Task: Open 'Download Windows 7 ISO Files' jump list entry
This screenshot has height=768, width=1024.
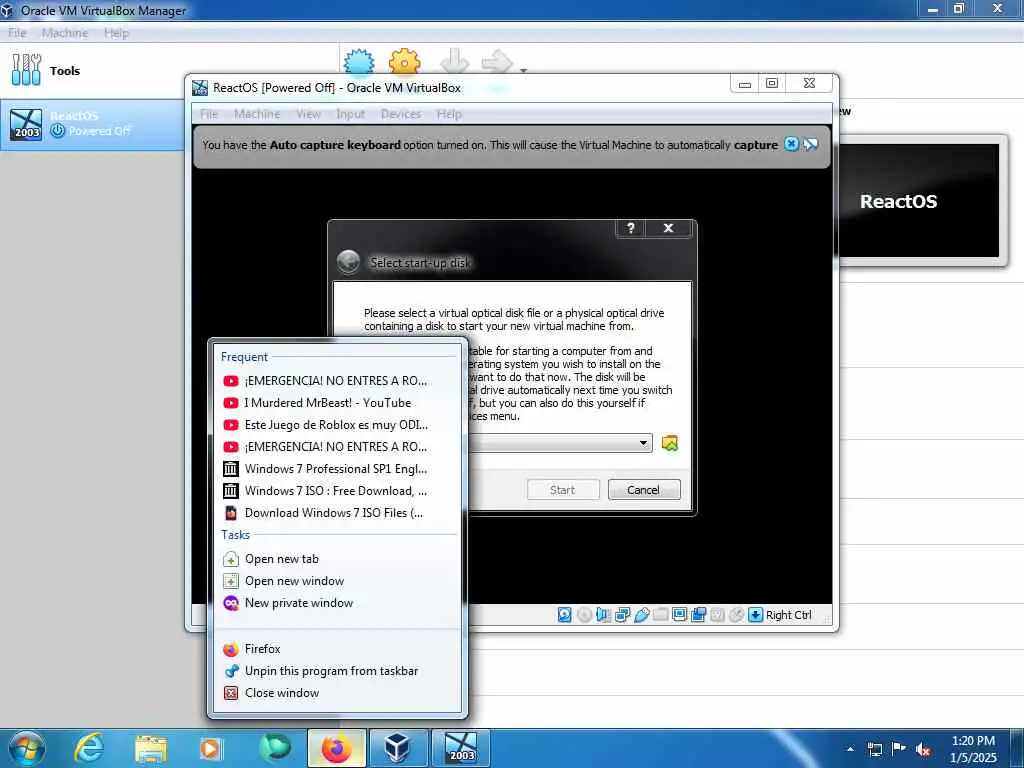Action: pyautogui.click(x=337, y=513)
